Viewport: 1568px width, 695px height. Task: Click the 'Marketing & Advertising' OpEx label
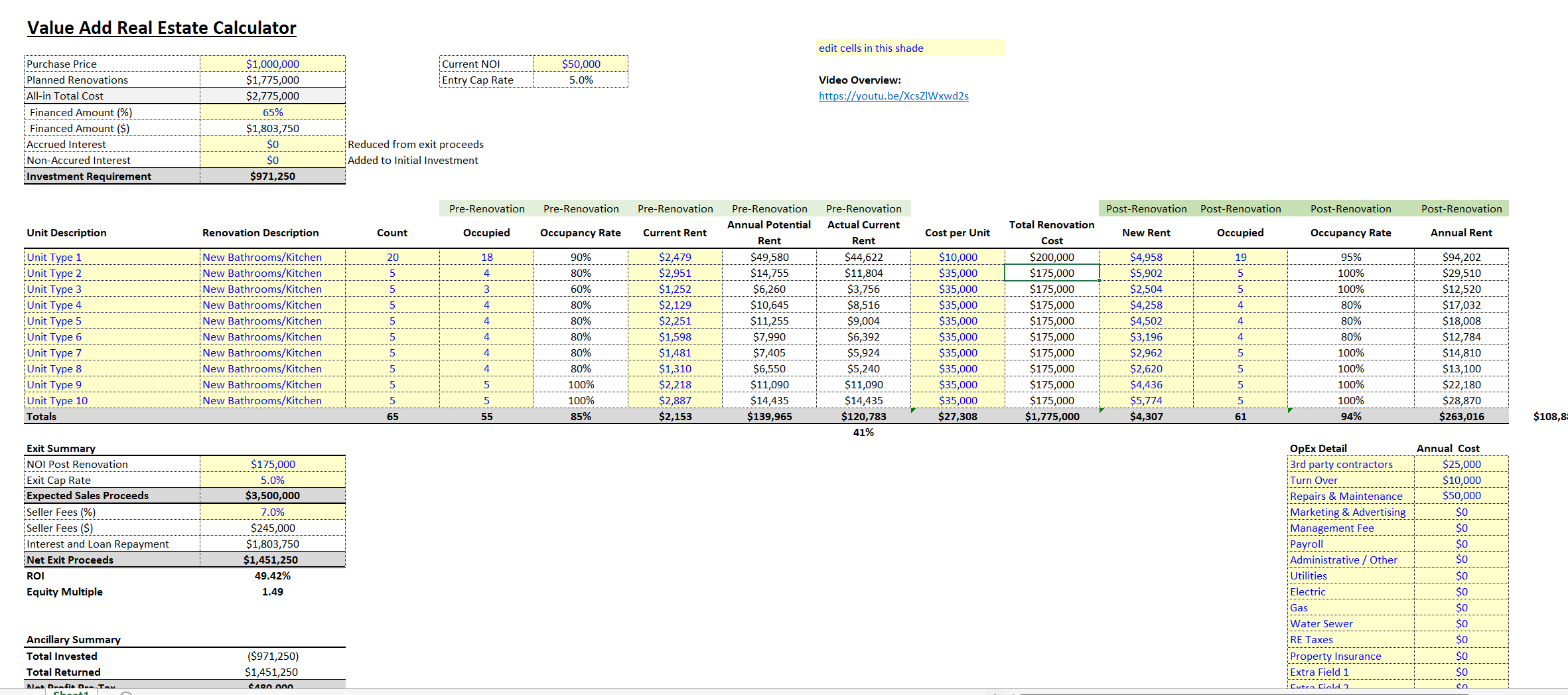coord(1348,512)
